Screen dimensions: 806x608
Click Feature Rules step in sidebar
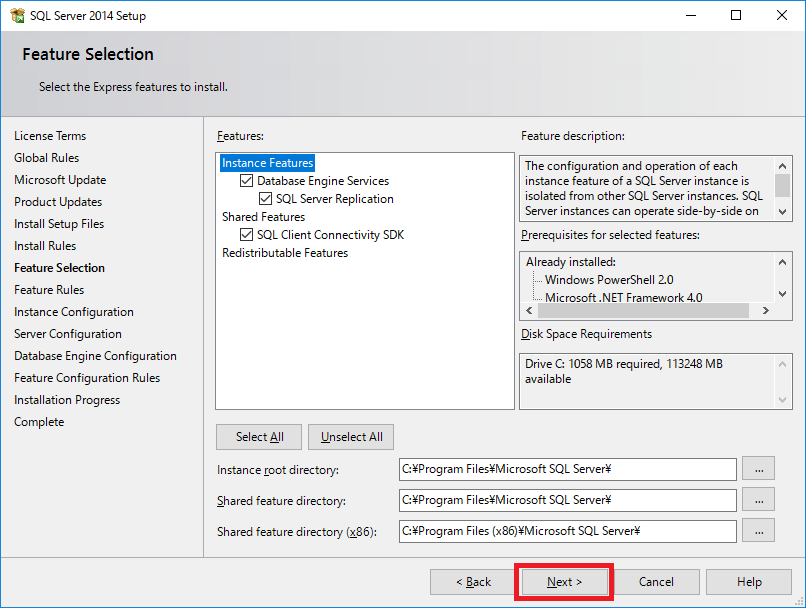(49, 290)
